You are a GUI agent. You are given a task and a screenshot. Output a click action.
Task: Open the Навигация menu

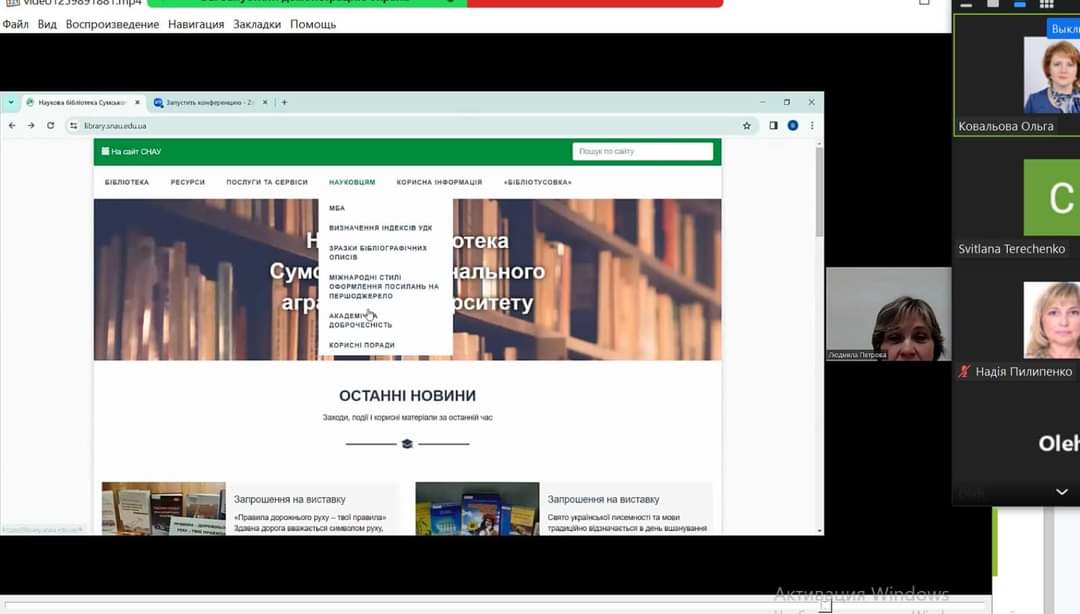[x=196, y=24]
